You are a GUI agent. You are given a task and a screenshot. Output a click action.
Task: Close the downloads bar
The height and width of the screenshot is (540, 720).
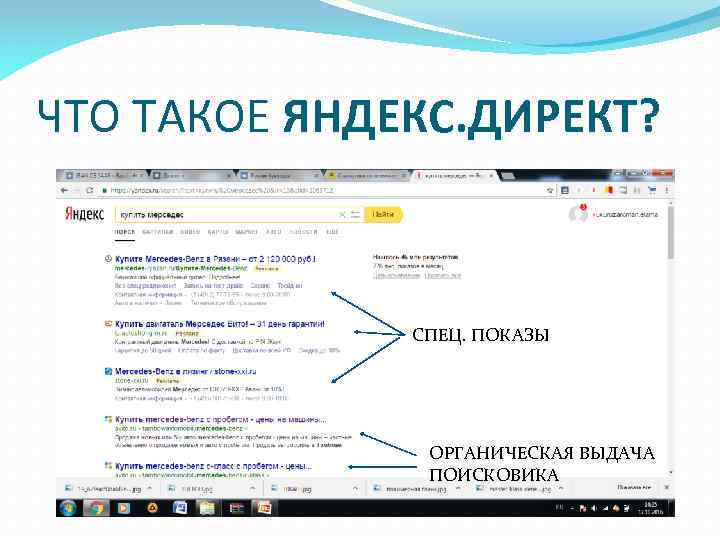(667, 487)
